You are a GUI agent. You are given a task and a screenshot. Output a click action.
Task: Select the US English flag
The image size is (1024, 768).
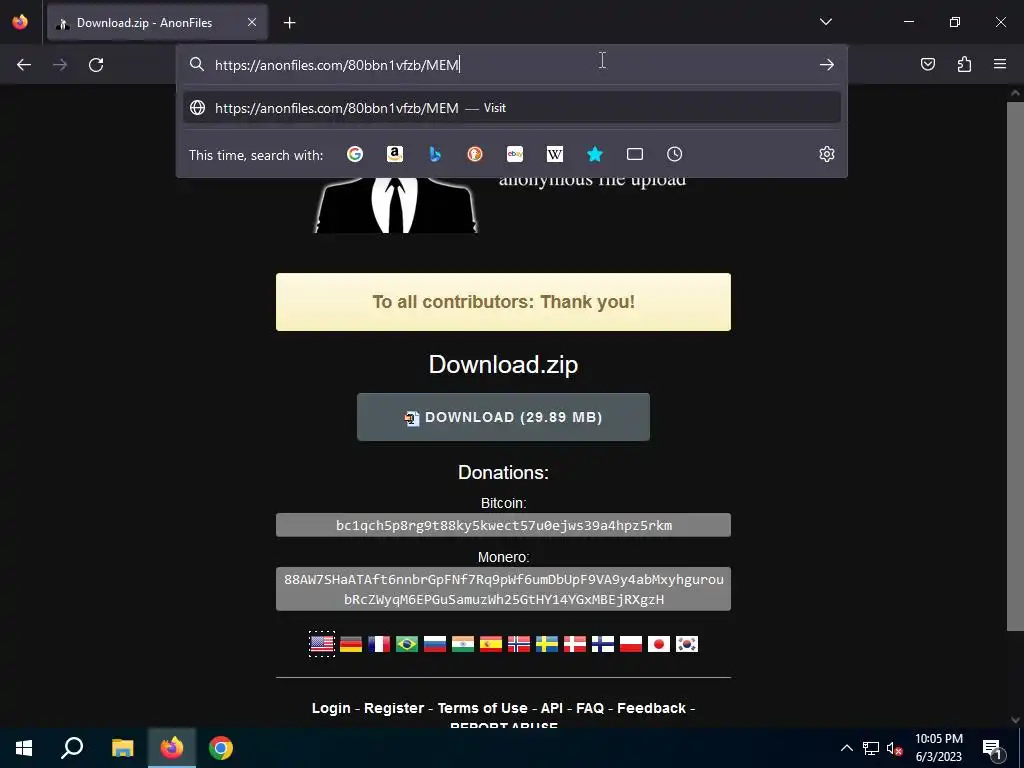click(322, 645)
